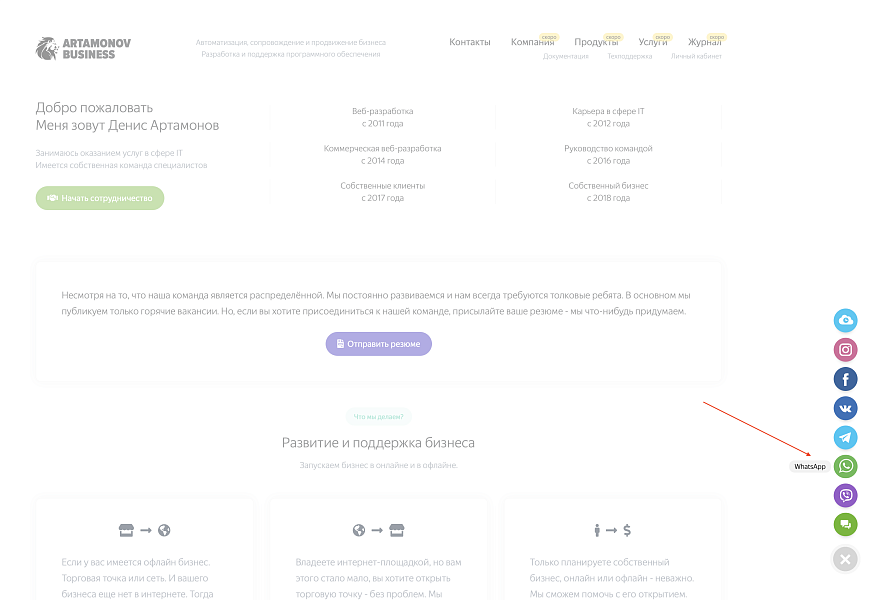Click the VK social icon
This screenshot has height=600, width=889.
(x=845, y=407)
